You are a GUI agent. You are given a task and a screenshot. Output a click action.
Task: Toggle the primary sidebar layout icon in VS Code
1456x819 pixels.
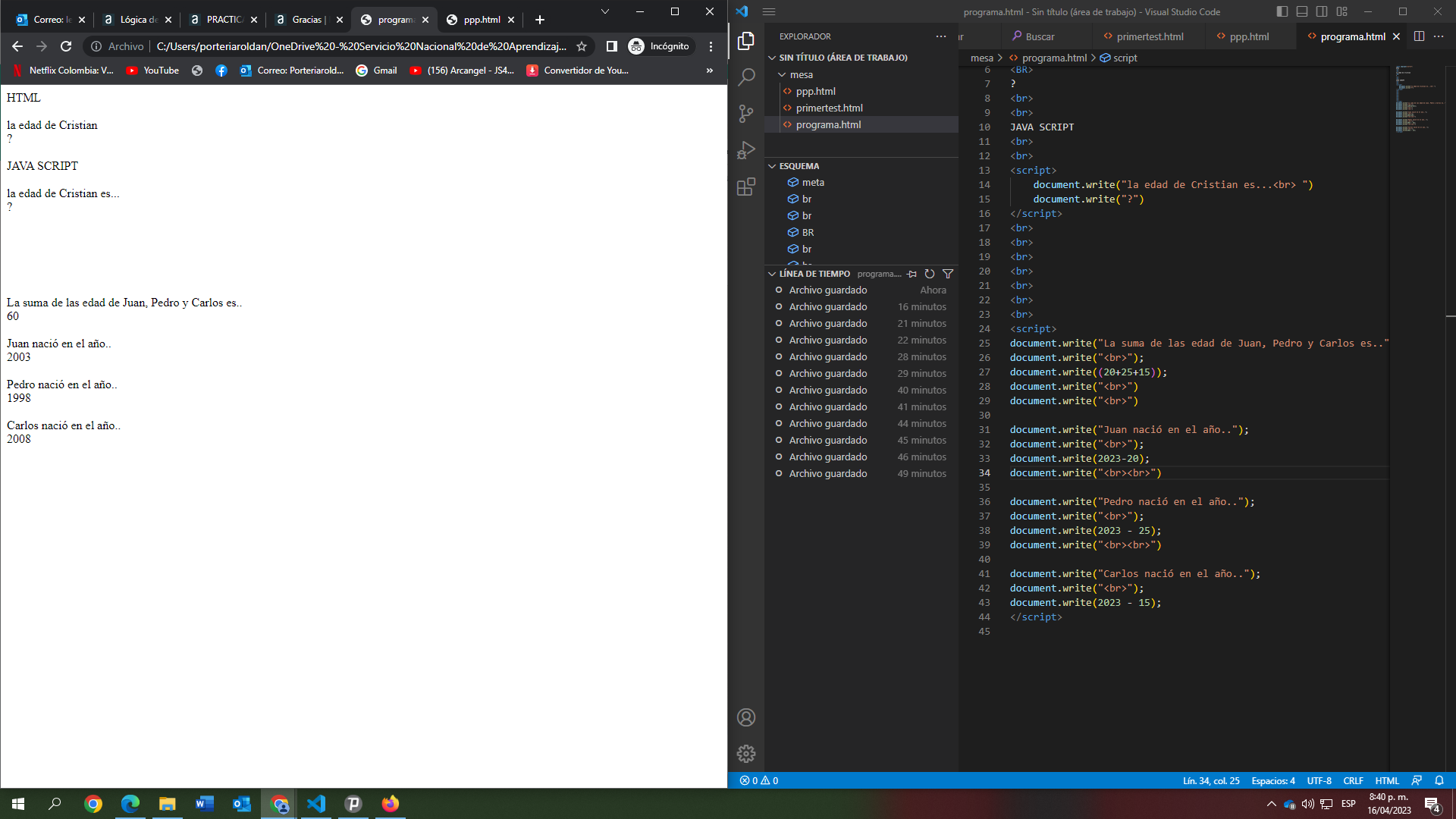coord(1282,11)
